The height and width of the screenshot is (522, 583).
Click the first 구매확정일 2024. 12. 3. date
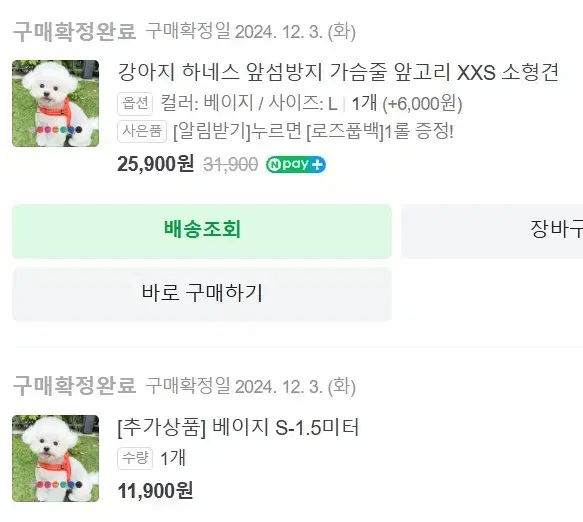coord(251,32)
